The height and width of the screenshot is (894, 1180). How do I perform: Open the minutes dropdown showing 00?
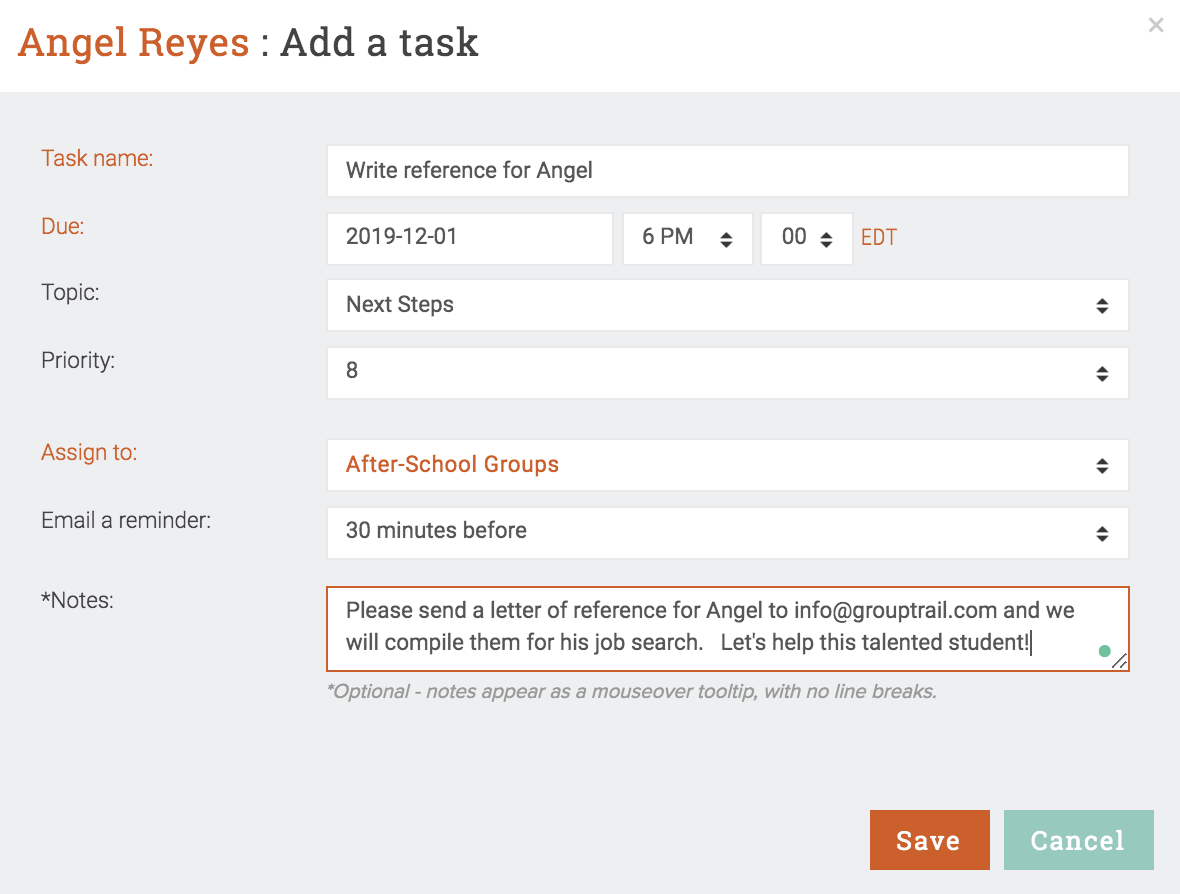tap(806, 238)
